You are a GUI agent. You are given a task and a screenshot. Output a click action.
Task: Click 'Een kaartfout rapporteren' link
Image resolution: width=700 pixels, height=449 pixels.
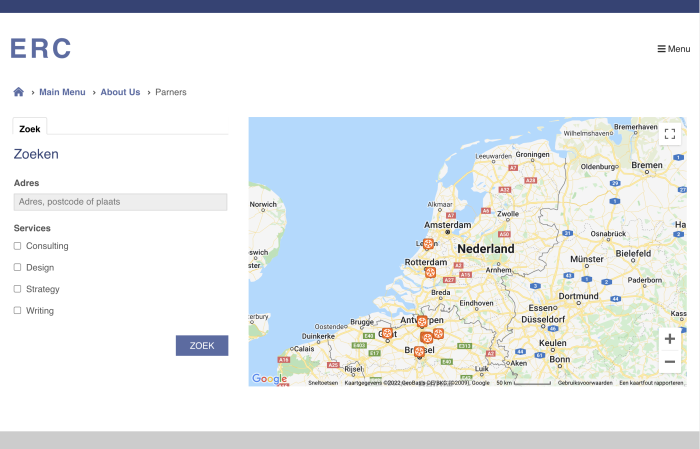point(651,383)
